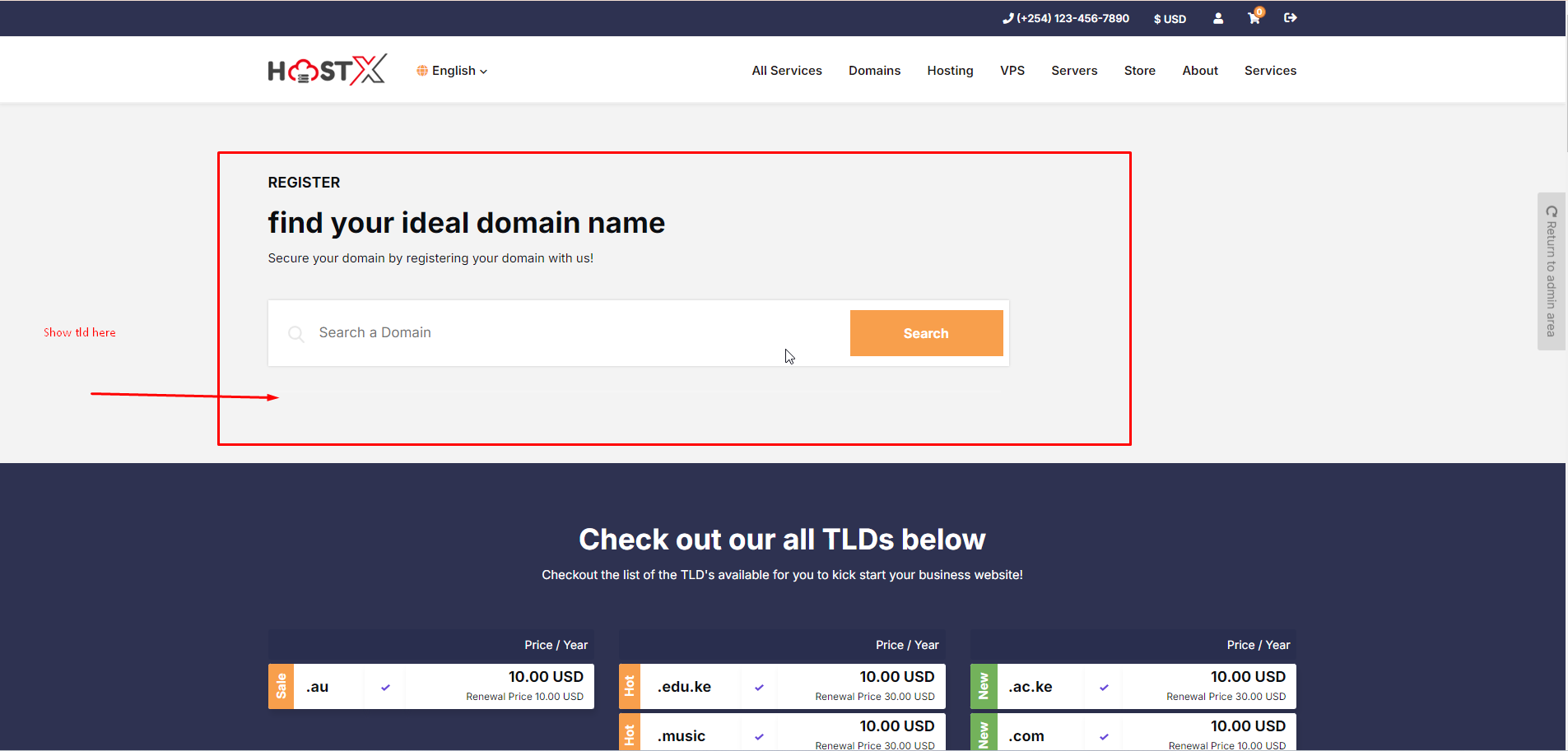
Task: Toggle the checkmark for .au domain
Action: (385, 687)
